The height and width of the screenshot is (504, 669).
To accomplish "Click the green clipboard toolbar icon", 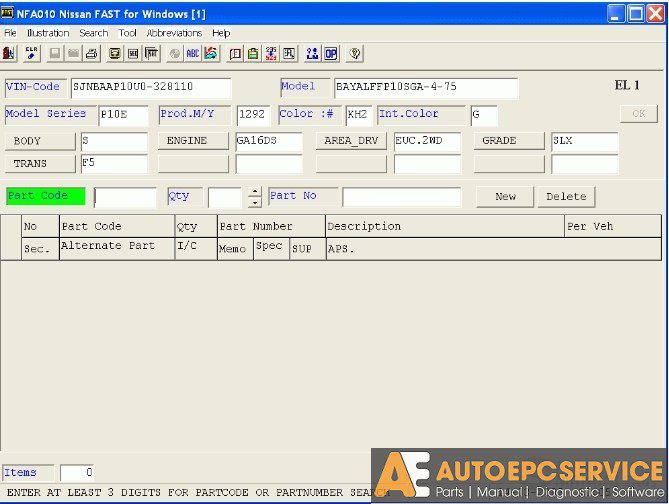I will (253, 54).
